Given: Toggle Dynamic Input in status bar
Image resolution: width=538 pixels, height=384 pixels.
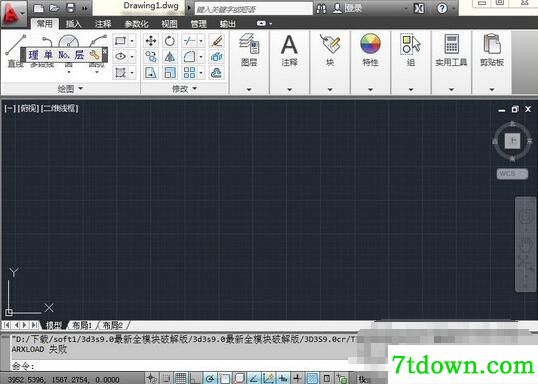Looking at the screenshot, I should coord(283,378).
